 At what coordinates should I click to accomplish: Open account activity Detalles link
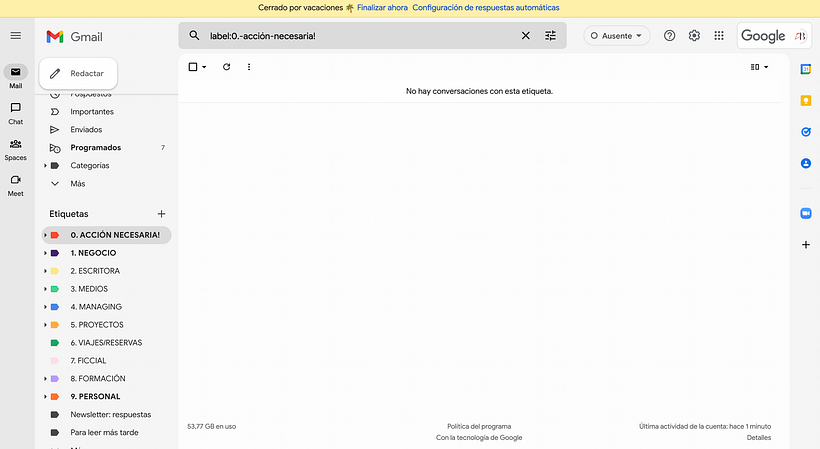click(x=759, y=438)
